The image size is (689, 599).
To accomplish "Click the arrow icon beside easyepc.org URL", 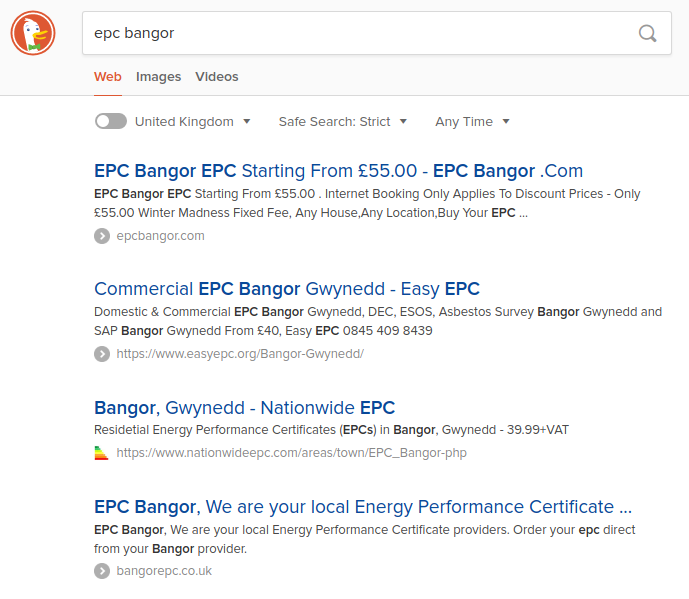I will click(x=102, y=354).
